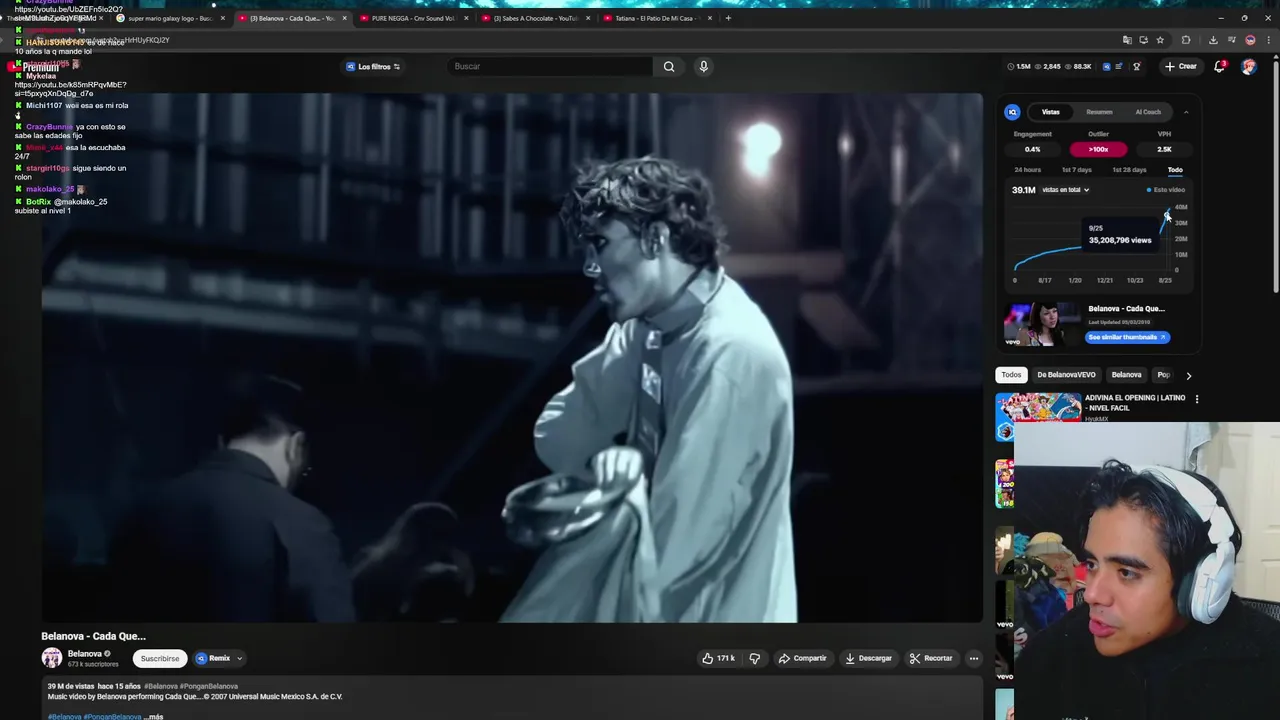The width and height of the screenshot is (1280, 720).
Task: Click See similar thumbnails button
Action: tap(1126, 337)
